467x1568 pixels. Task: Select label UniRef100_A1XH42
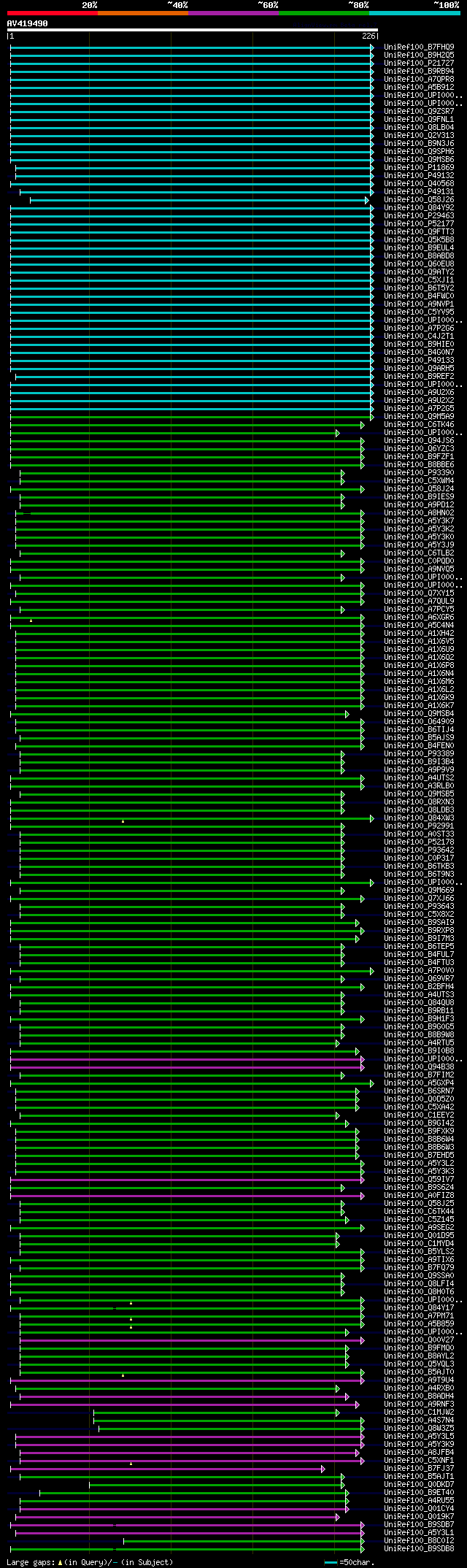[x=419, y=633]
